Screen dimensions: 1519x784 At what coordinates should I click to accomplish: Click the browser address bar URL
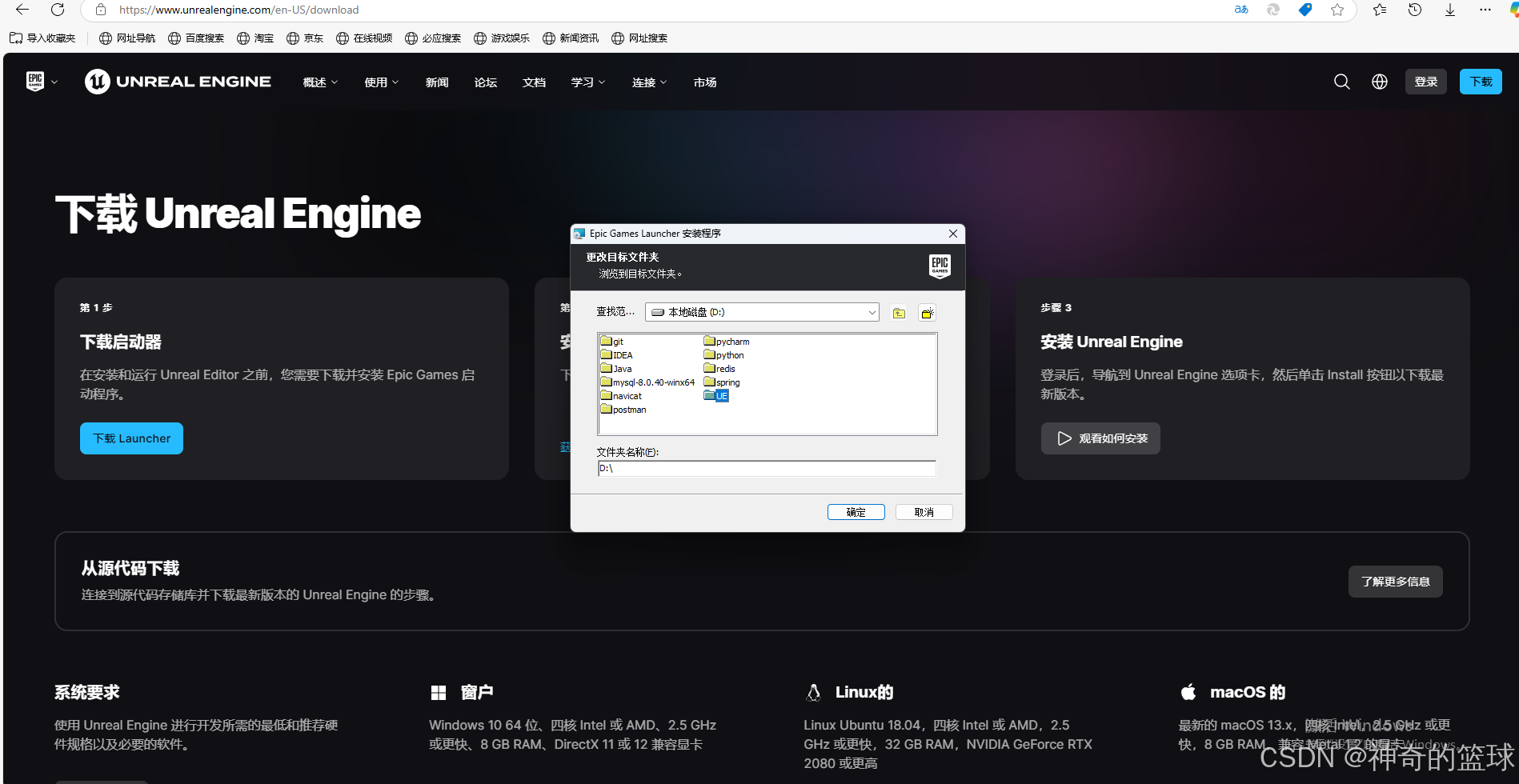click(x=238, y=10)
